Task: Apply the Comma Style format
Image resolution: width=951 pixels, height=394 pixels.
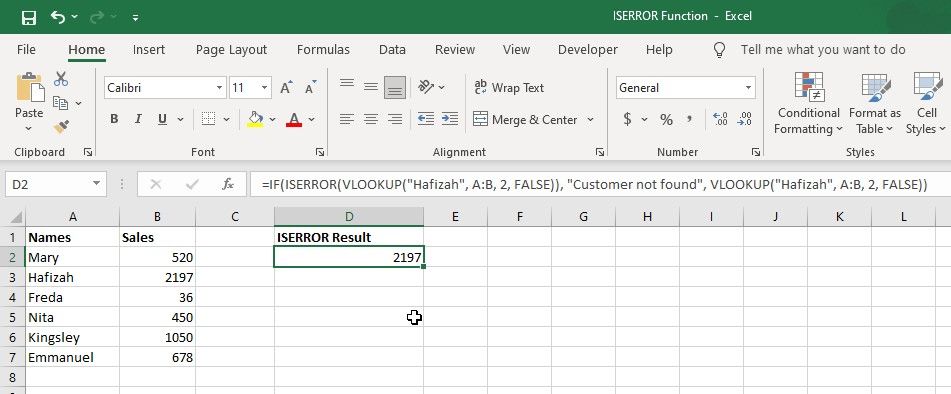Action: tap(690, 119)
